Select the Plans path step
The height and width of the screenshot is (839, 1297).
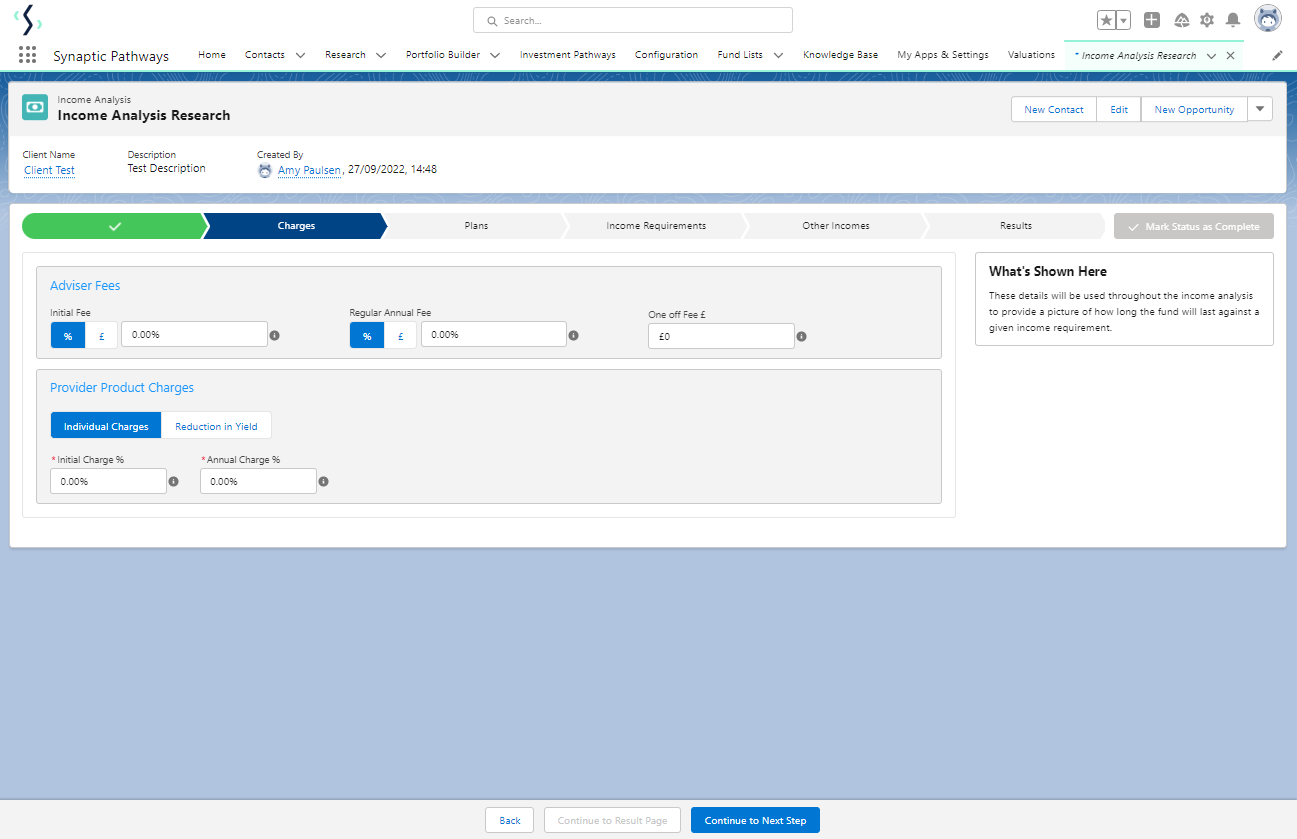[x=476, y=226]
